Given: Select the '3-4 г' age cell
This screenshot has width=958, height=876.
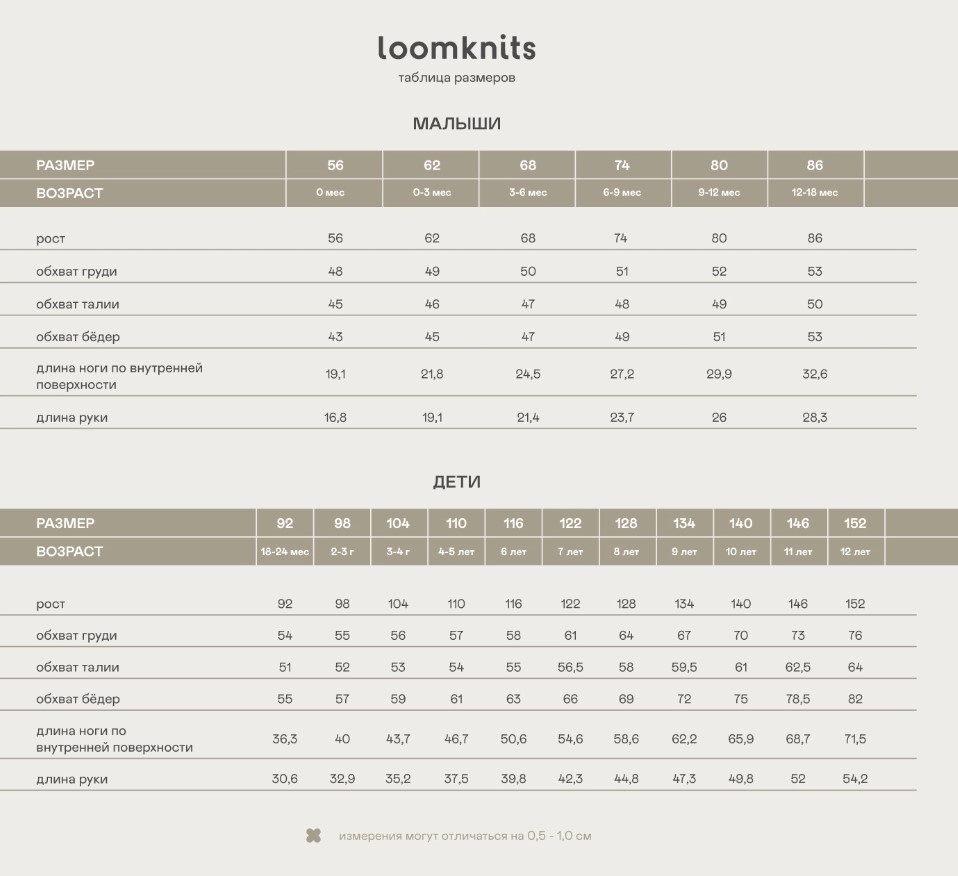Looking at the screenshot, I should 398,552.
